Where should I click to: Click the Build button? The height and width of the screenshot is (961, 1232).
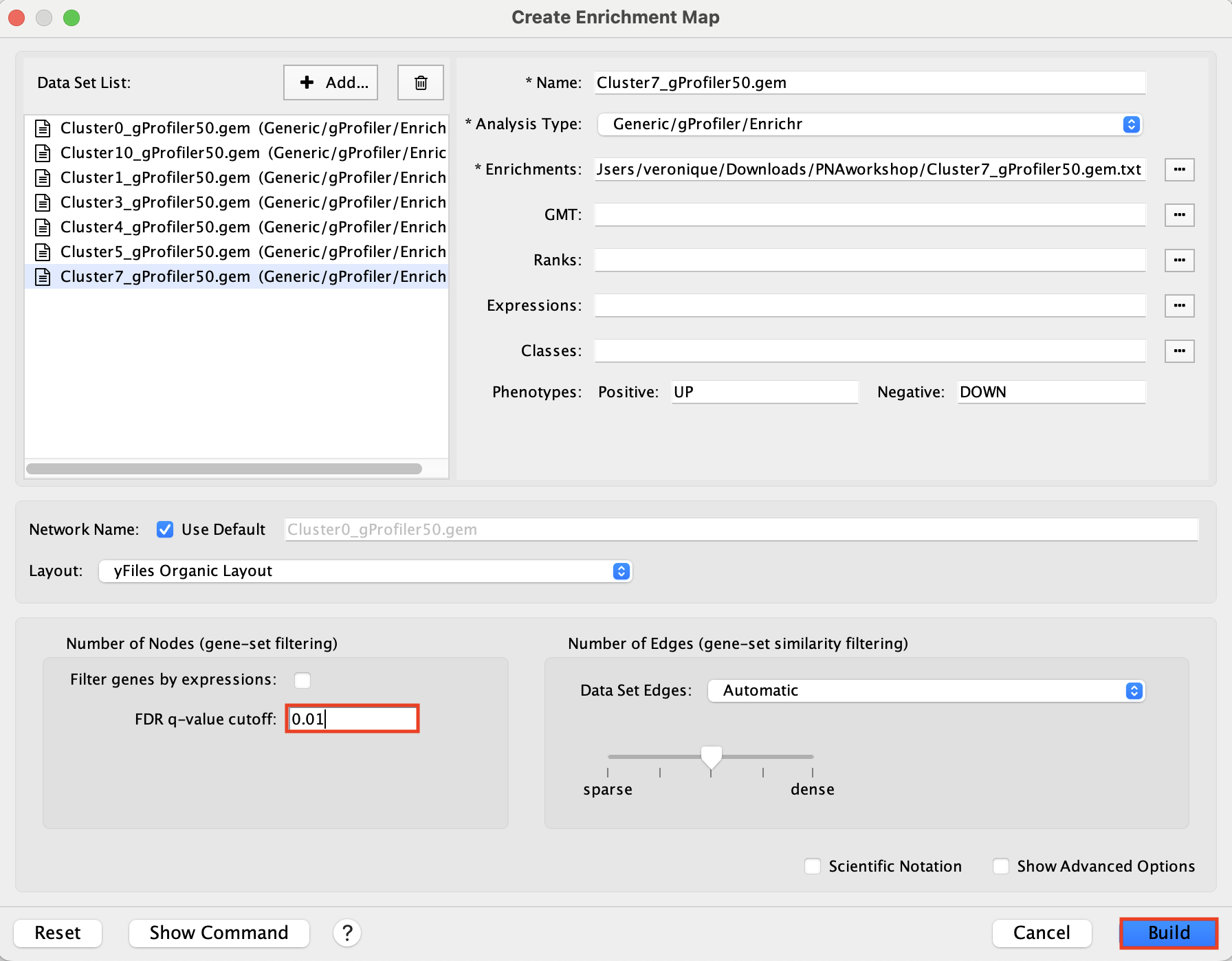1168,933
